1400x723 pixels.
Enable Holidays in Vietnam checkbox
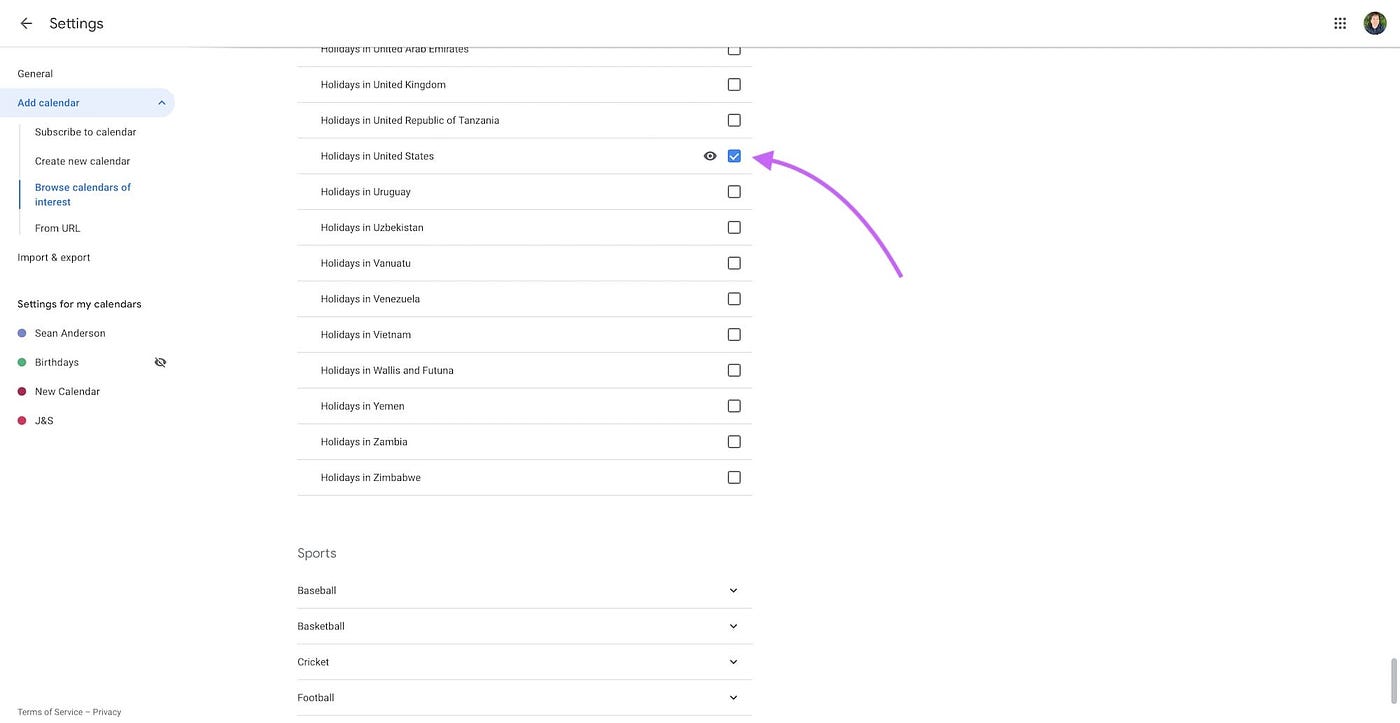[x=734, y=334]
